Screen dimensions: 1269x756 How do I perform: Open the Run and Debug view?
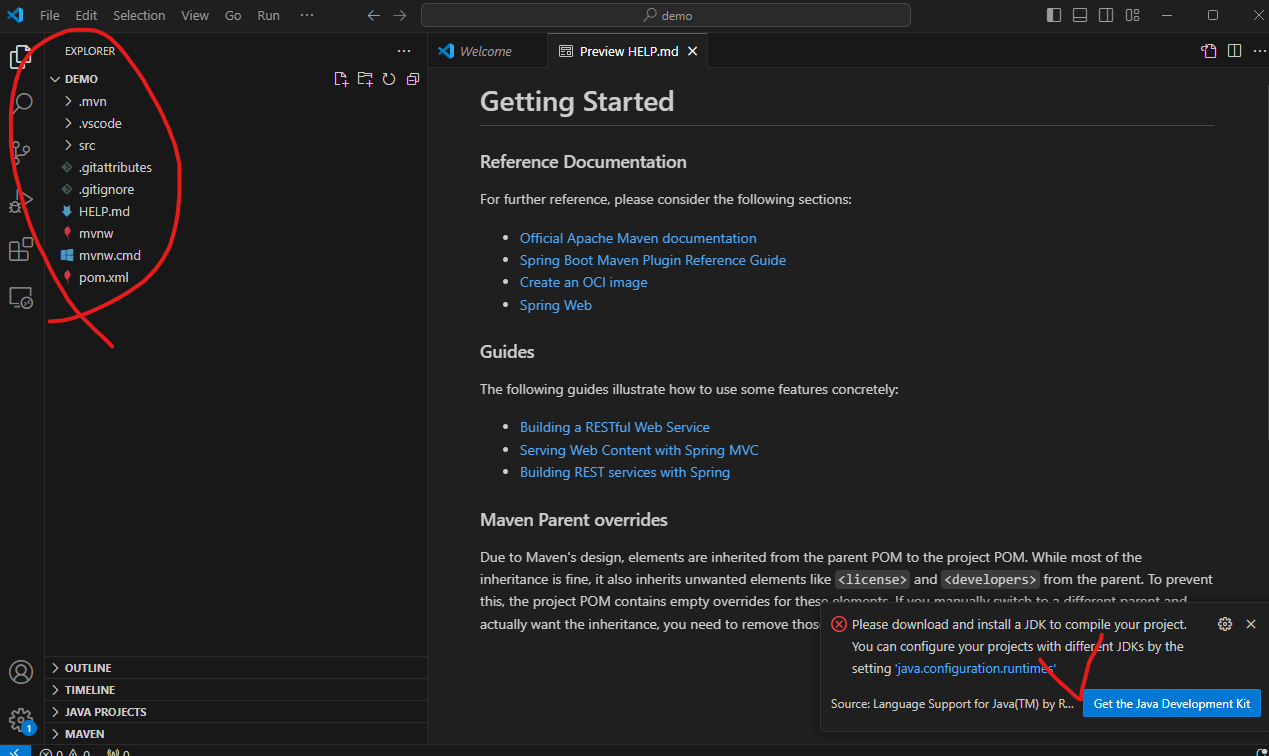coord(21,200)
